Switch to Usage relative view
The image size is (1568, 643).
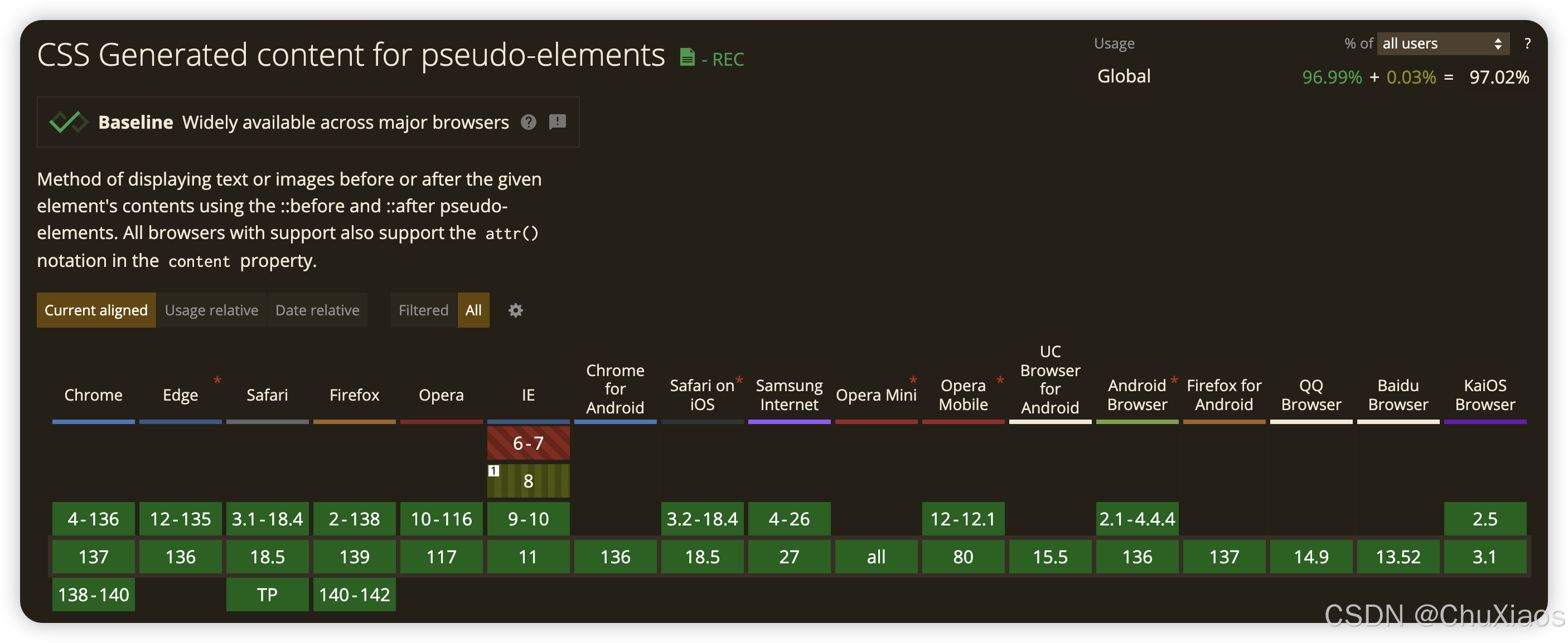point(211,310)
